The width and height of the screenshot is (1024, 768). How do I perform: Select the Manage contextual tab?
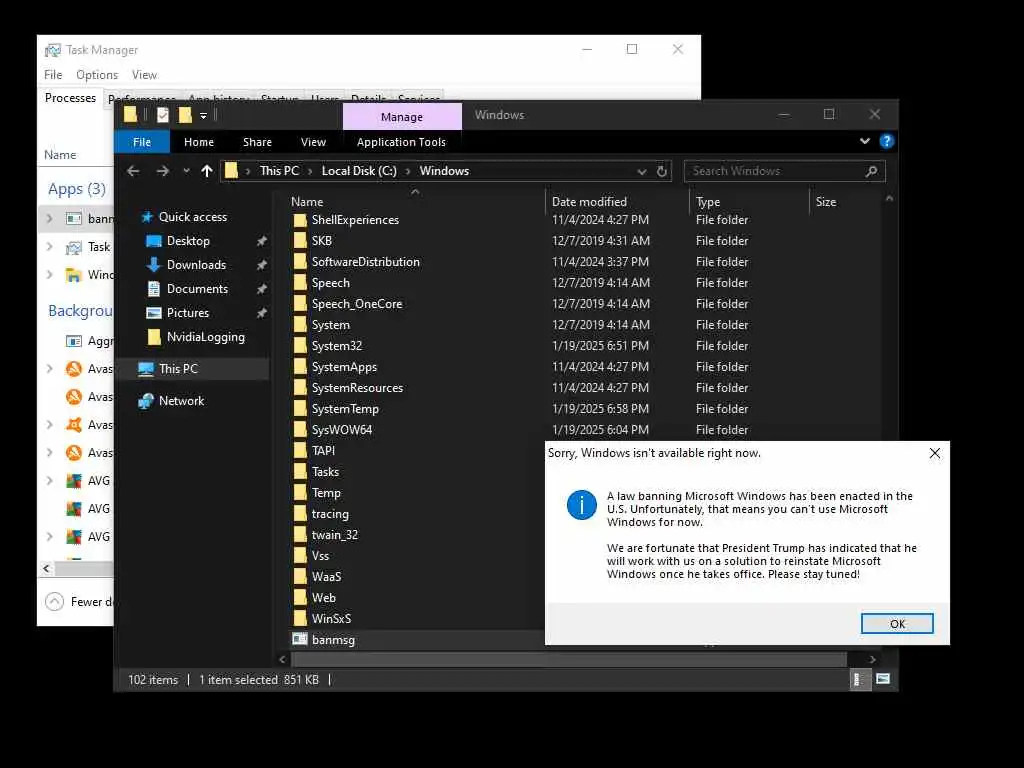click(x=402, y=116)
